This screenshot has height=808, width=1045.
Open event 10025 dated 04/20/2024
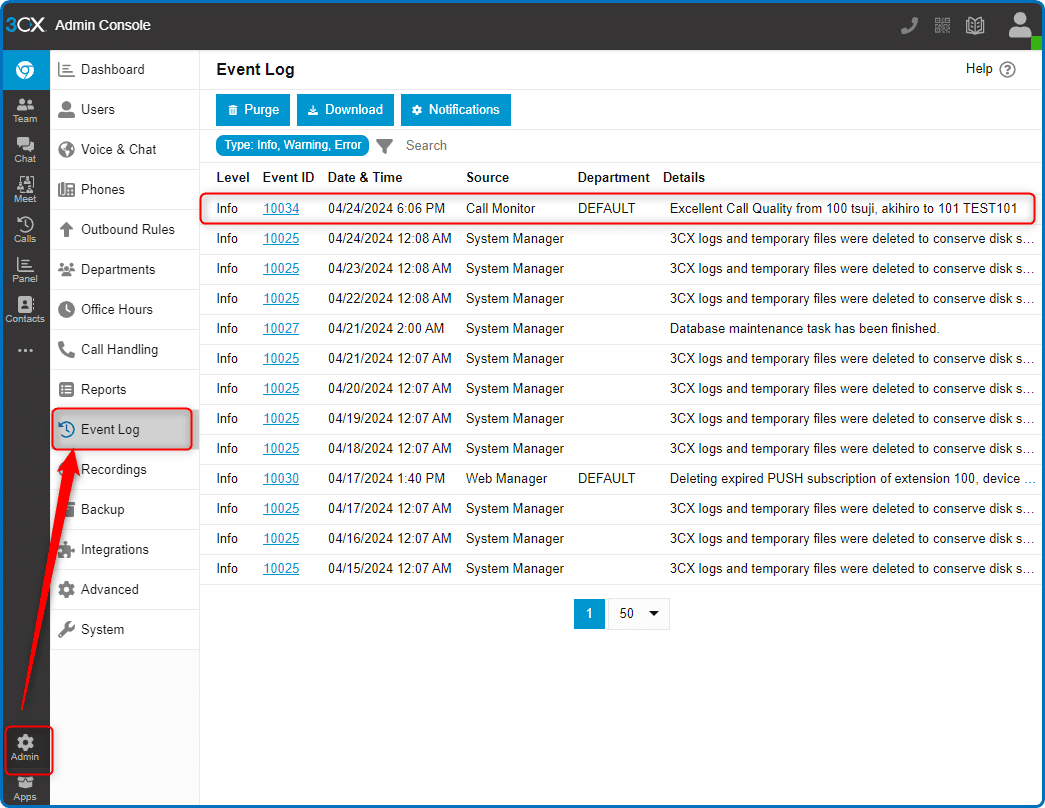pyautogui.click(x=281, y=389)
